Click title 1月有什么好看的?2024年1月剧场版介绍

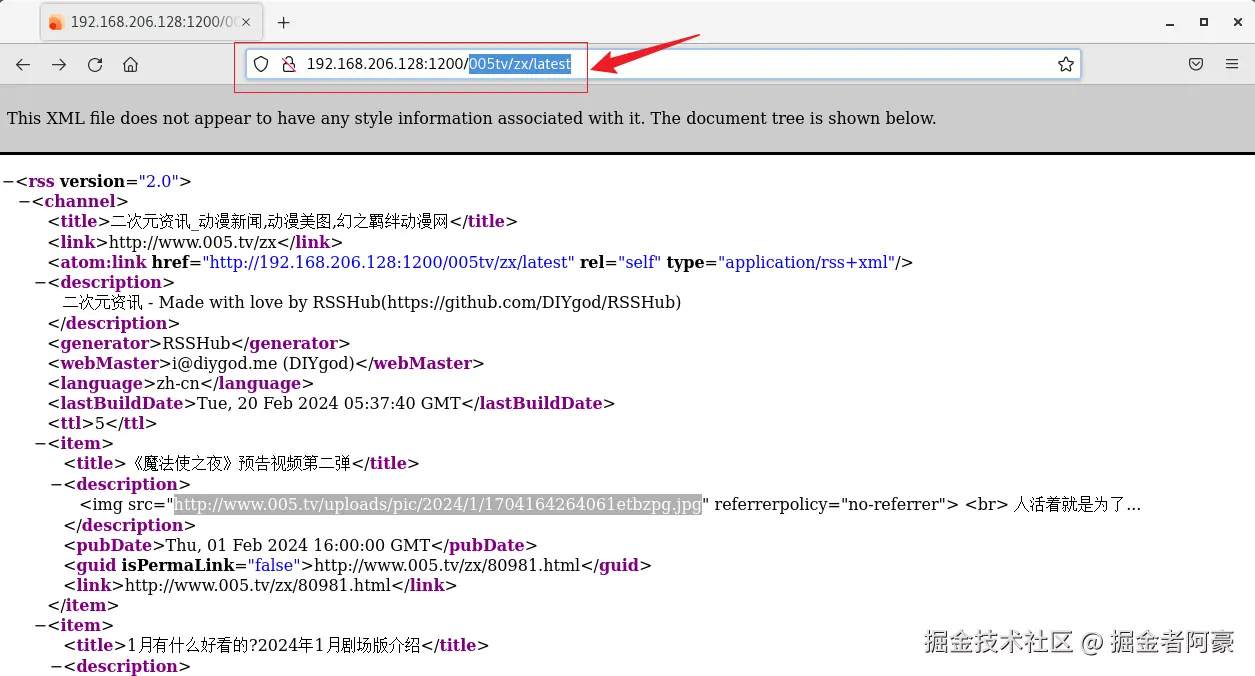coord(274,646)
